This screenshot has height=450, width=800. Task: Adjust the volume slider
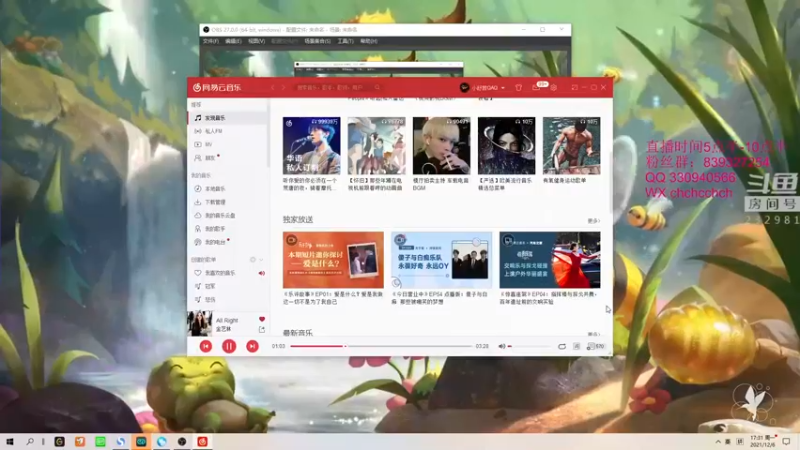pyautogui.click(x=529, y=346)
